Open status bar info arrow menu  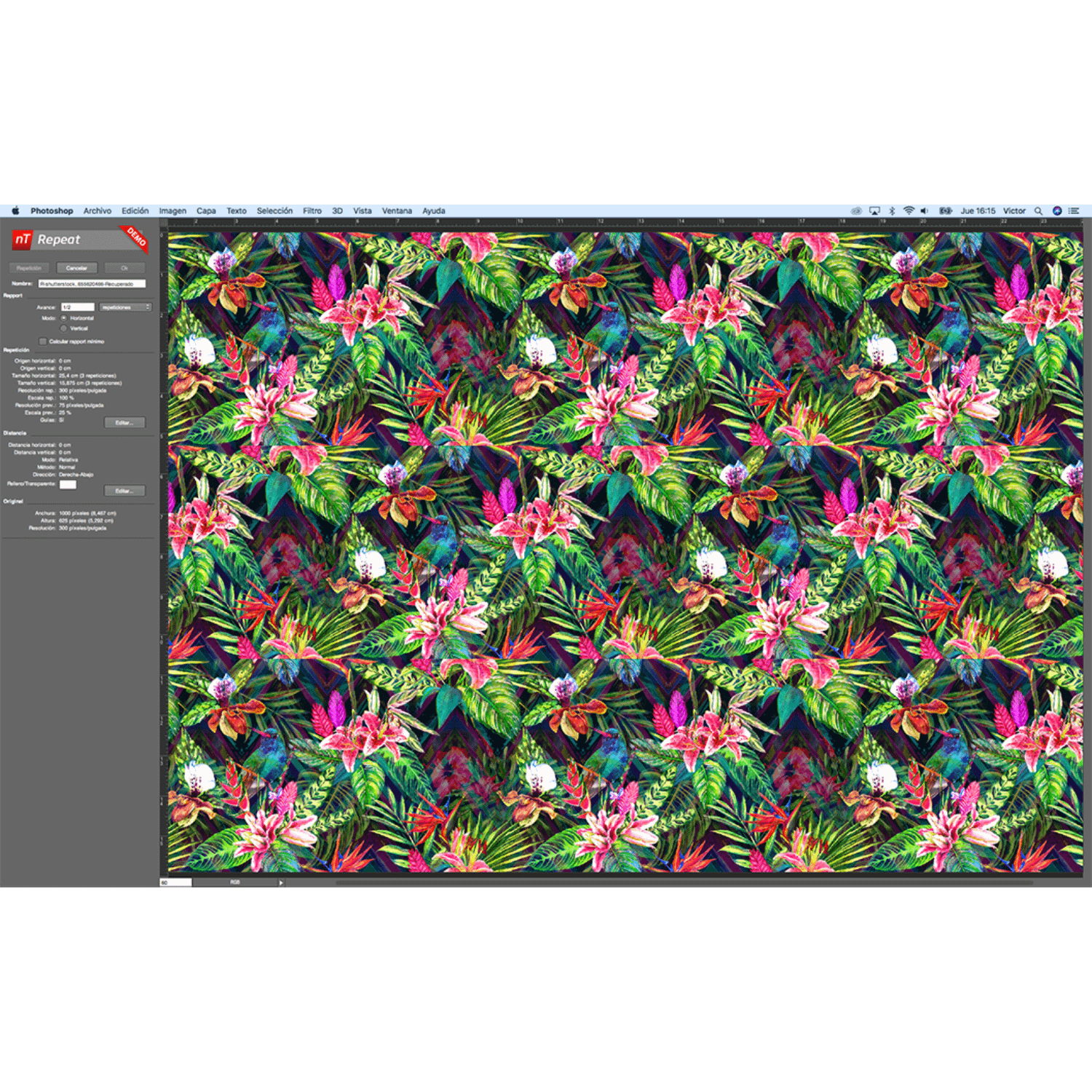(x=281, y=883)
